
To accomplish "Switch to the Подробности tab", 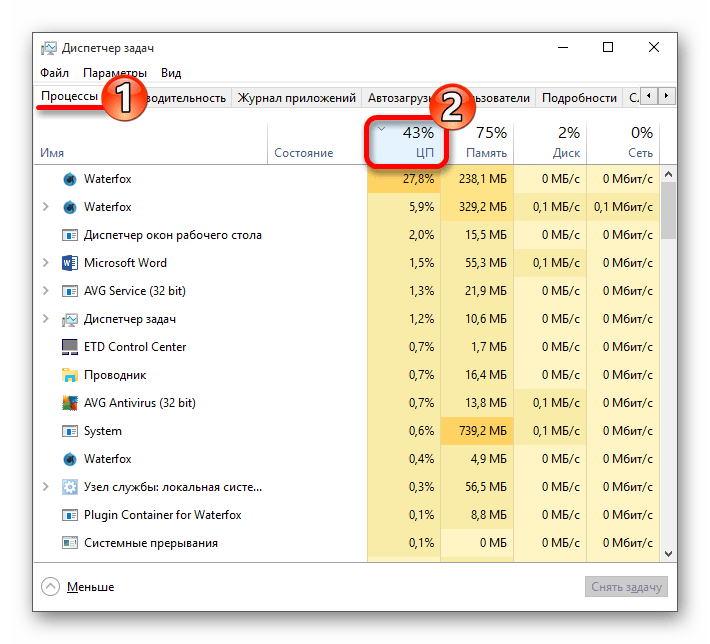I will (579, 98).
